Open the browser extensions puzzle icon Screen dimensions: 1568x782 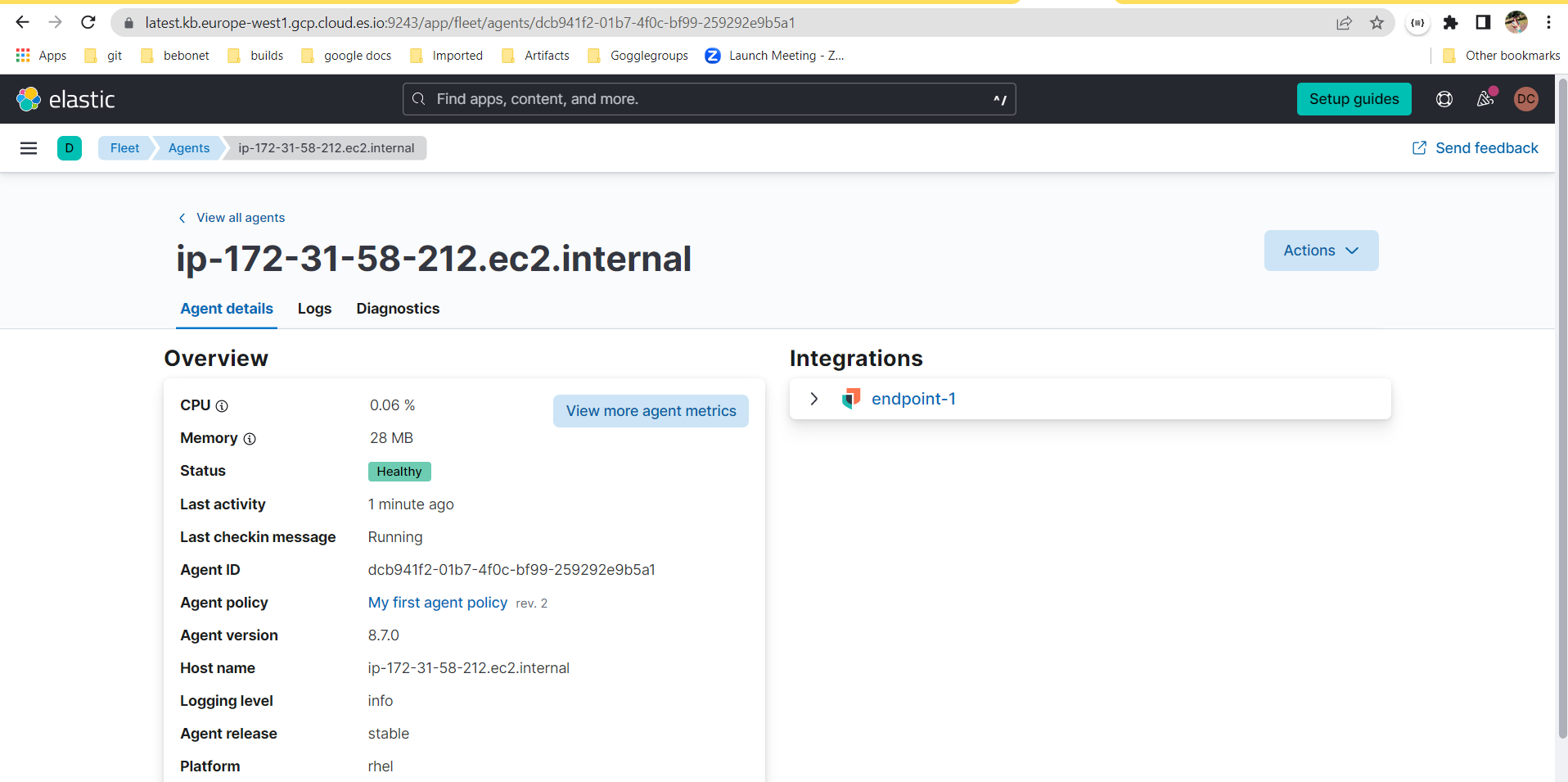(x=1451, y=22)
